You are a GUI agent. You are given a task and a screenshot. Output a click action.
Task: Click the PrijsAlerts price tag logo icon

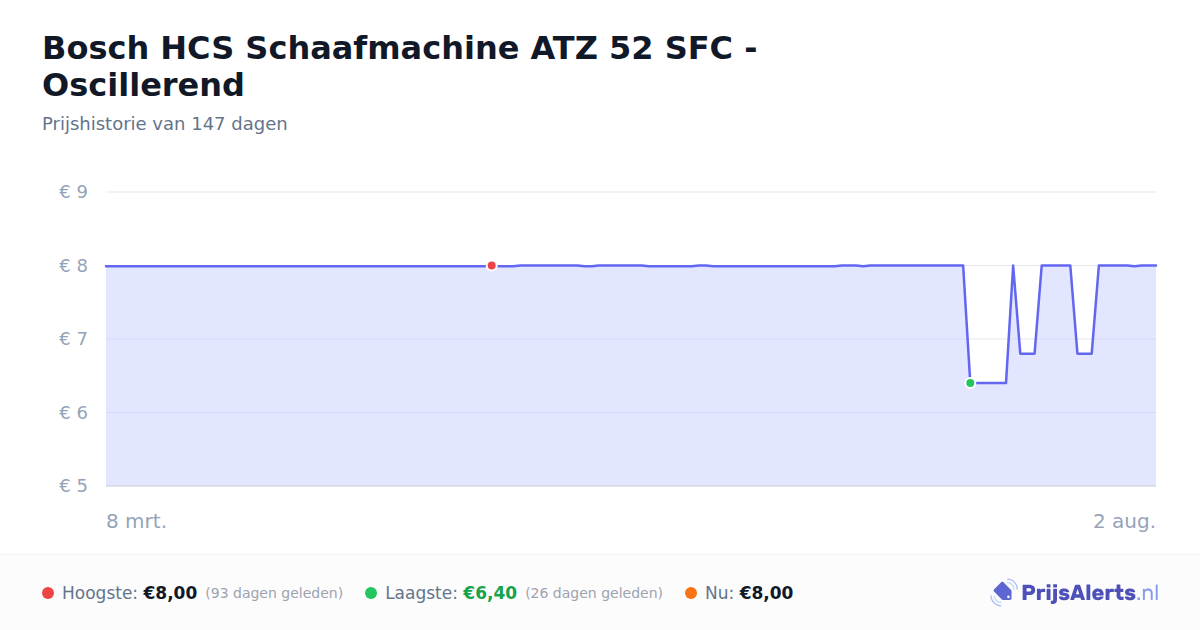(x=1003, y=593)
